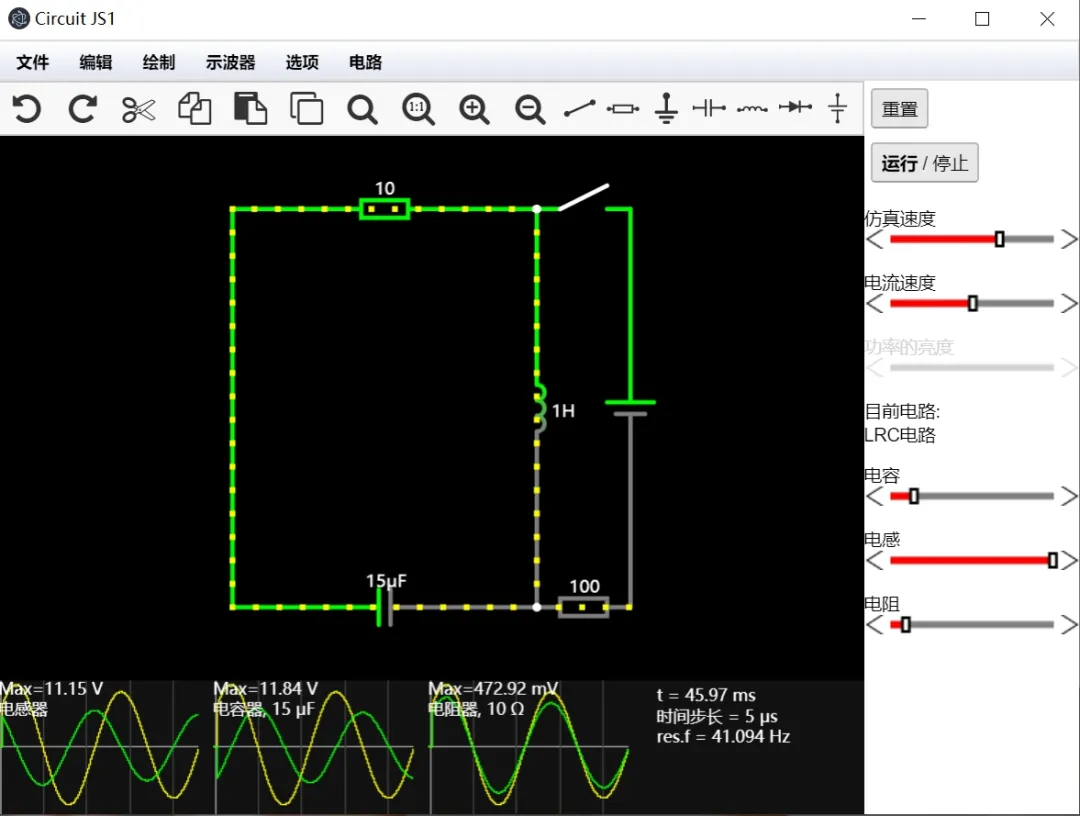Click the zoom in icon
Image resolution: width=1080 pixels, height=816 pixels.
click(x=474, y=109)
